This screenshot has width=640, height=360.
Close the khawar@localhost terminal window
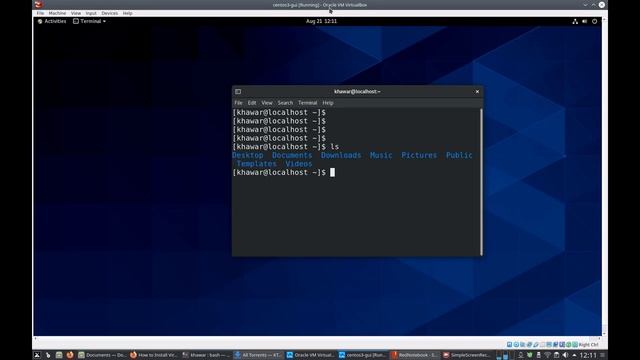point(477,91)
